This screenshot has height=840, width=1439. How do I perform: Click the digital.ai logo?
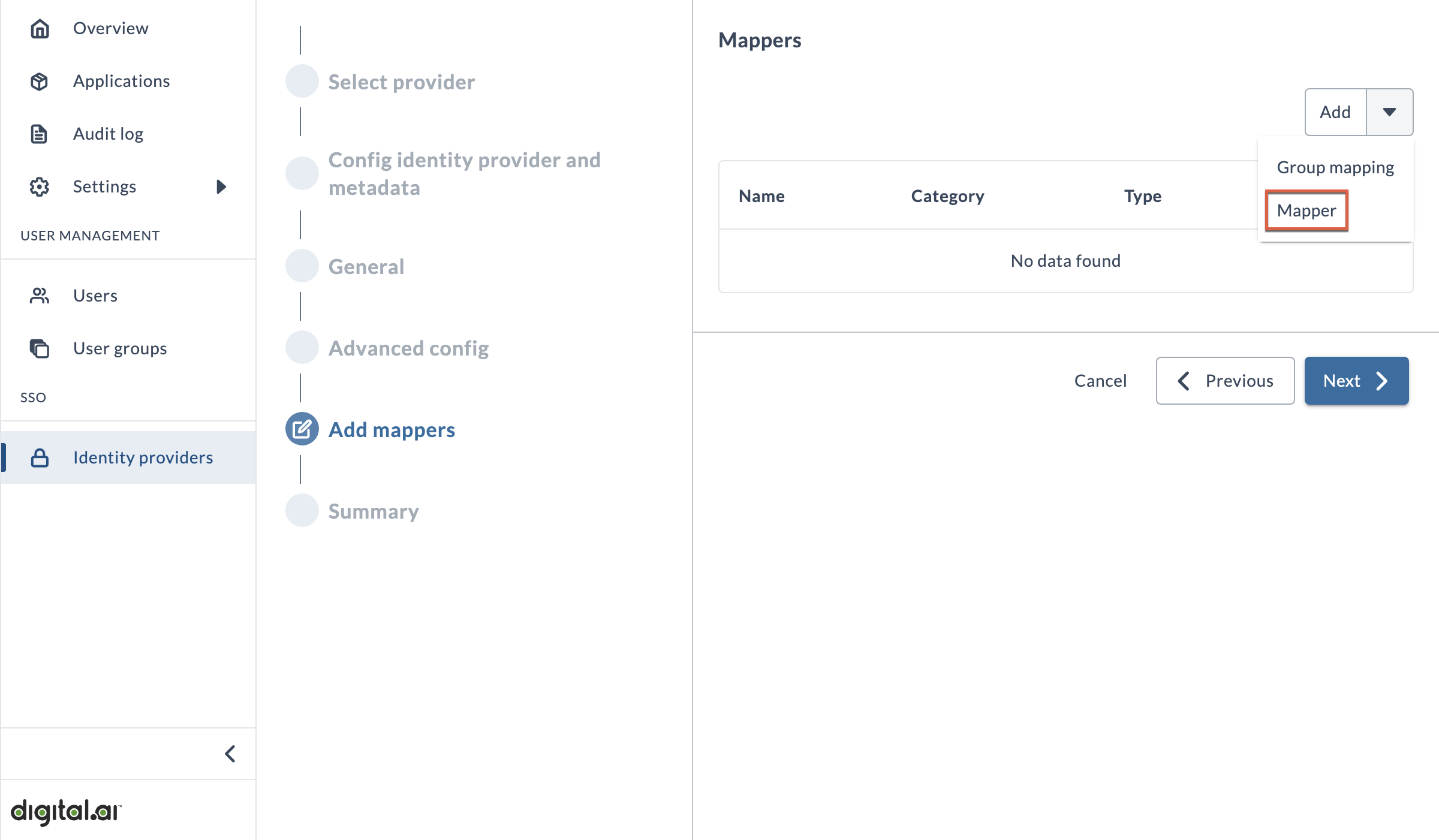(x=66, y=812)
